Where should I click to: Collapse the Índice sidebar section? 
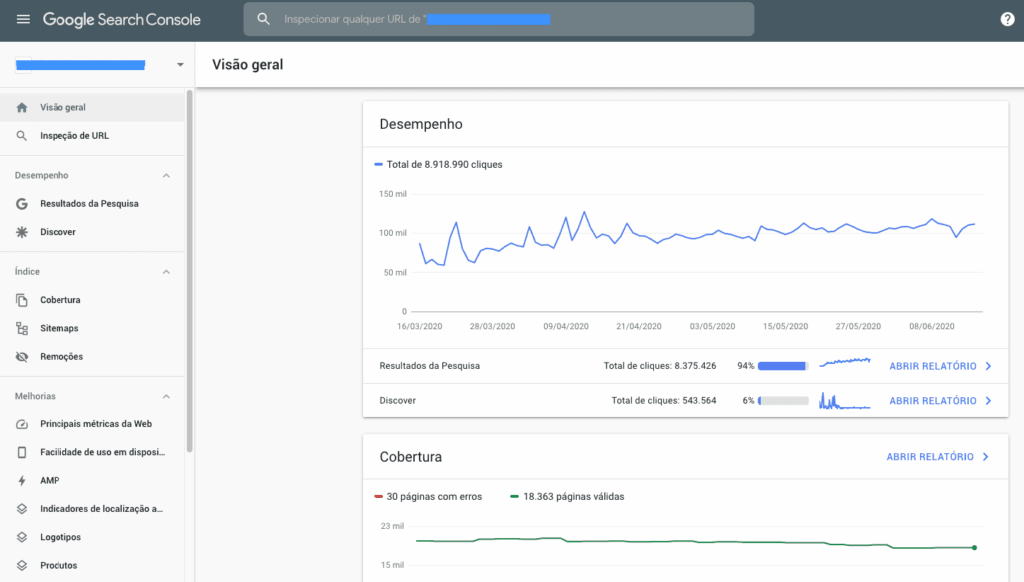(x=166, y=272)
